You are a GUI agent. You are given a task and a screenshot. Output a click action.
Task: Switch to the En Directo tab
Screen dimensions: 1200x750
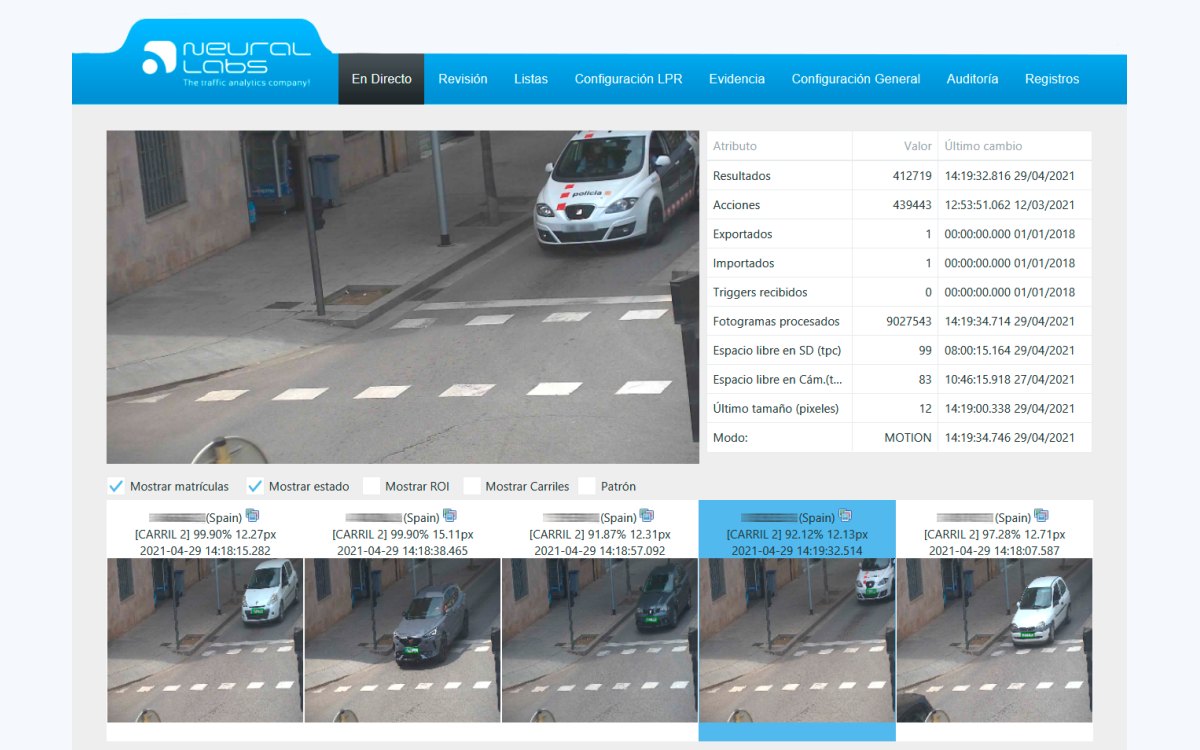pos(381,79)
